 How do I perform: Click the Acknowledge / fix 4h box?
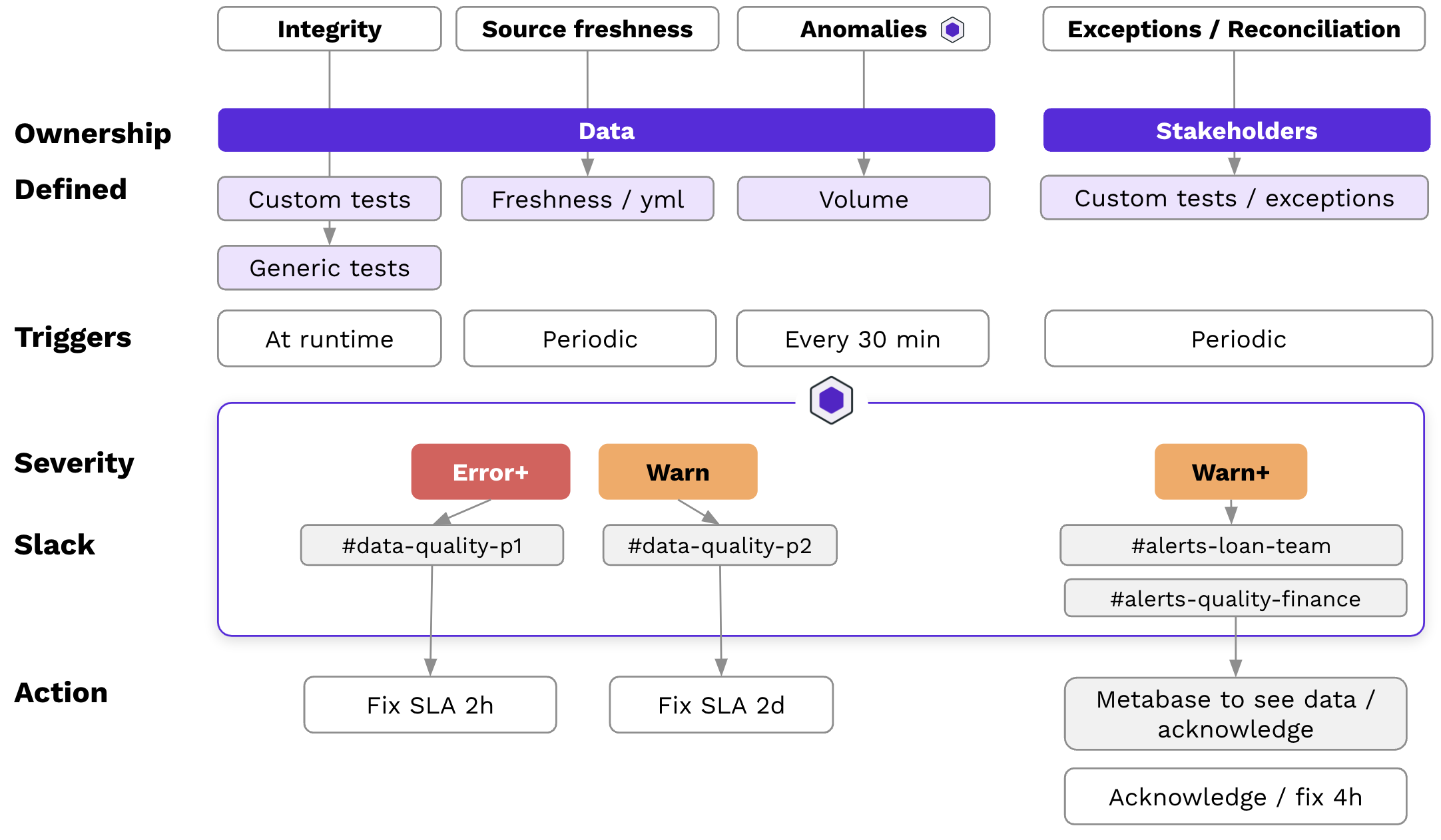coord(1235,797)
